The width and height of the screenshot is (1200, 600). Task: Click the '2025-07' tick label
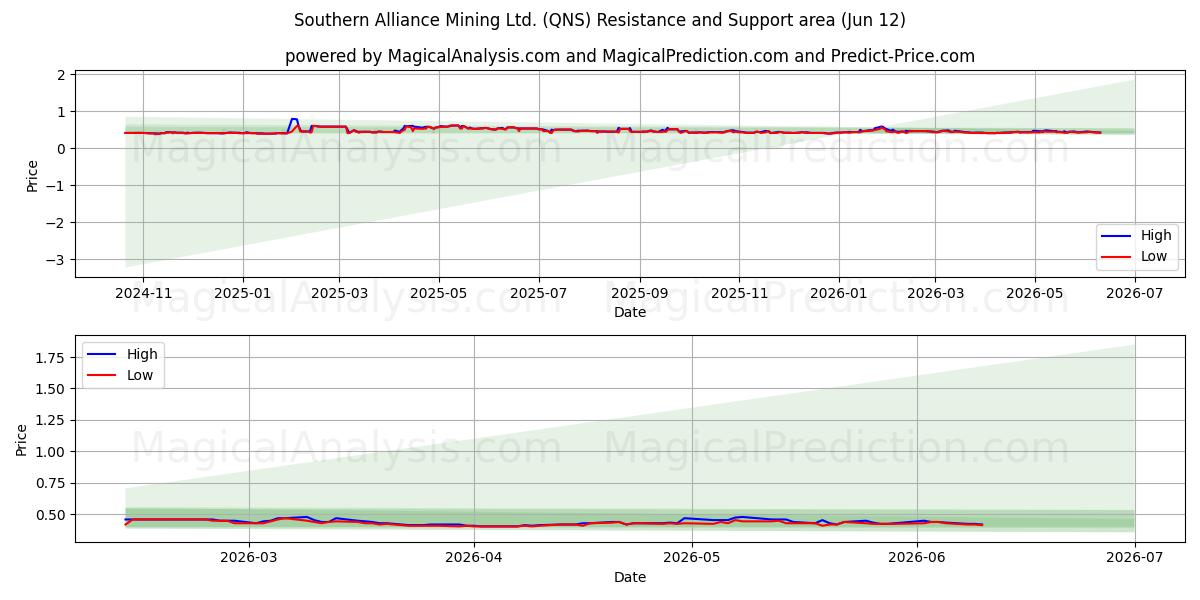coord(539,293)
